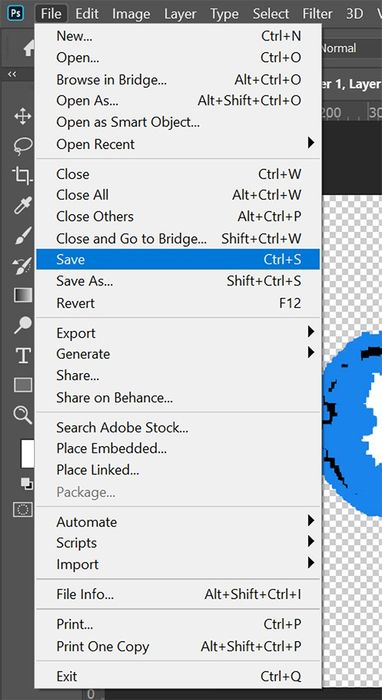Select the Move tool

click(x=22, y=117)
